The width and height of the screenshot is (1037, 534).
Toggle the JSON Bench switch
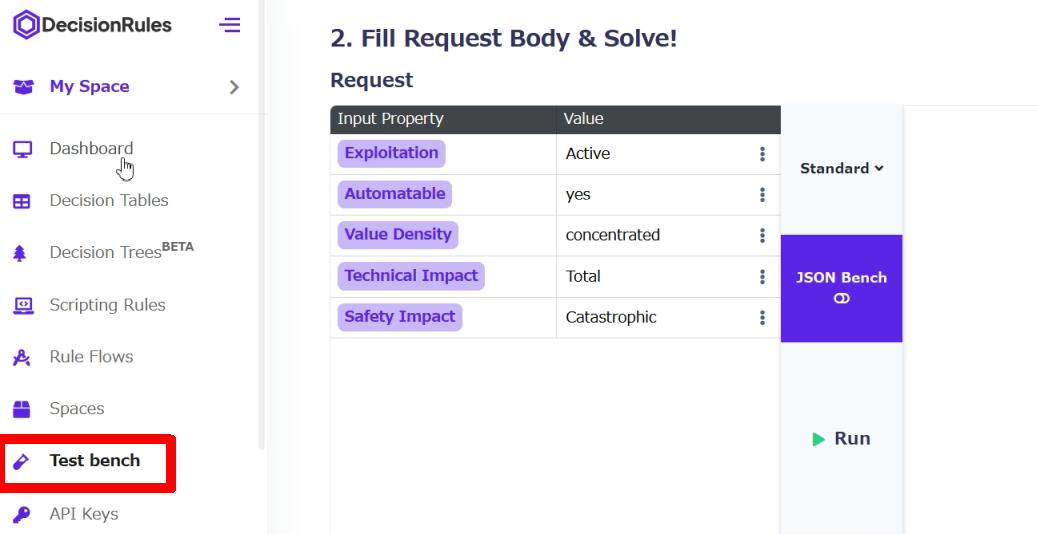pos(841,298)
